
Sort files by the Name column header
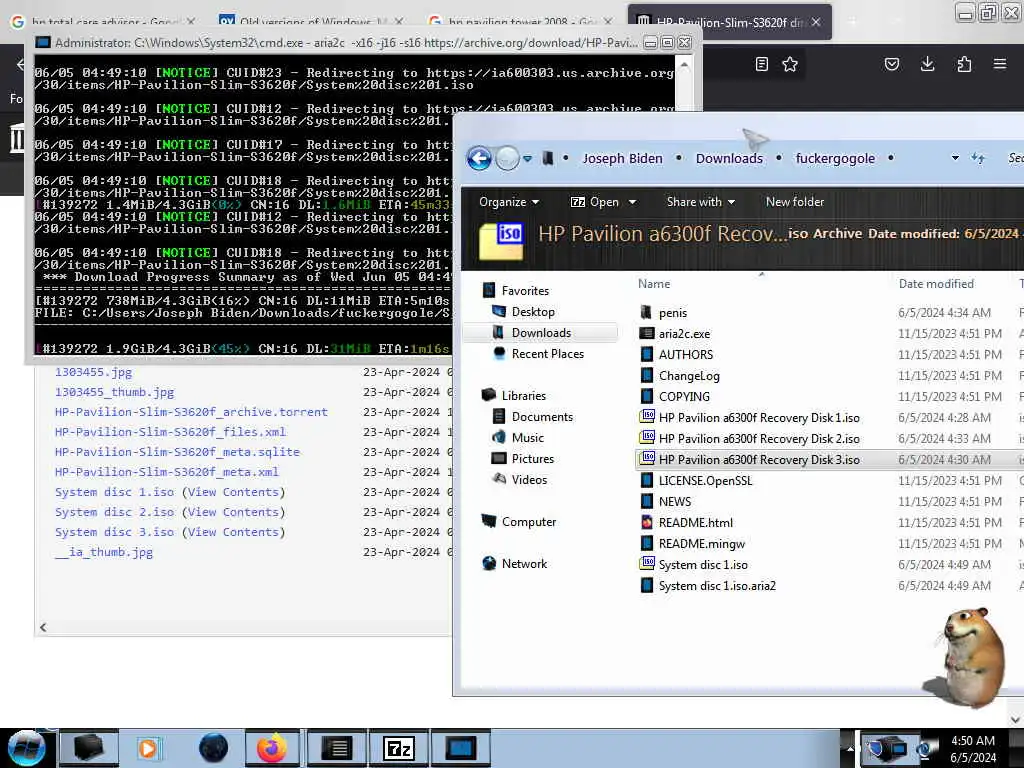(654, 283)
